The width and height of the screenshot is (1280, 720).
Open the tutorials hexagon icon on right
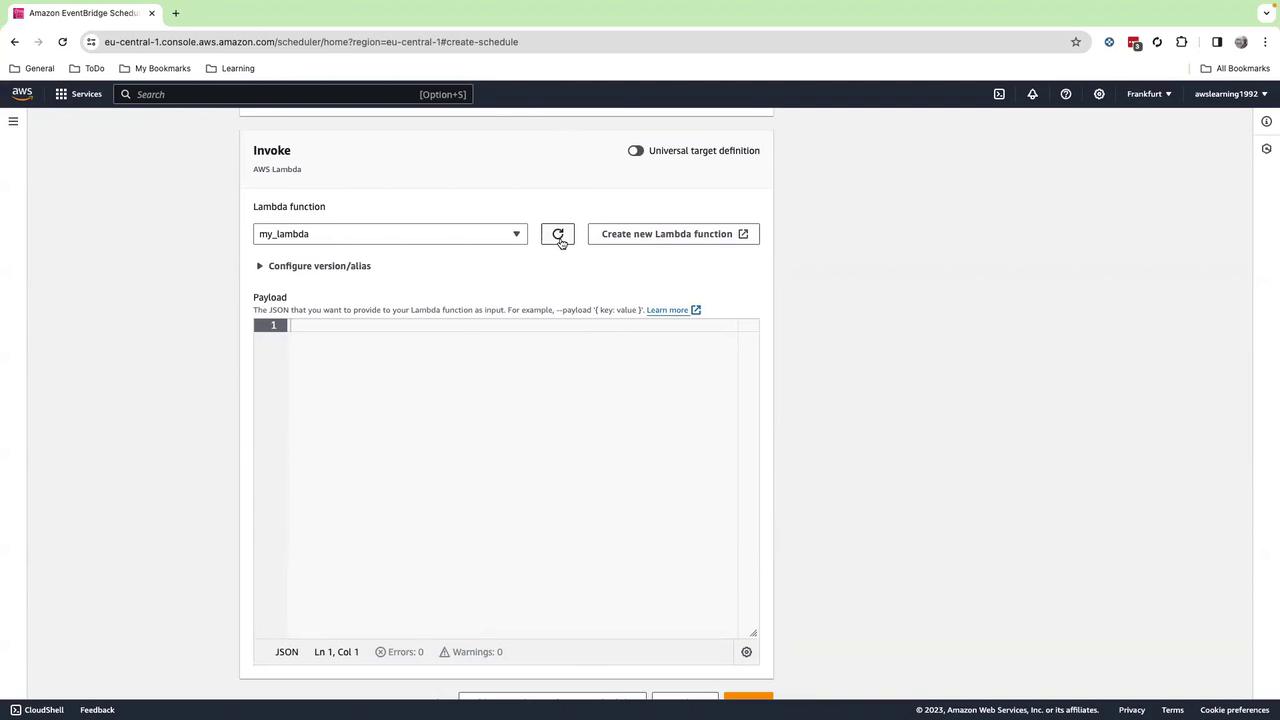(1266, 149)
